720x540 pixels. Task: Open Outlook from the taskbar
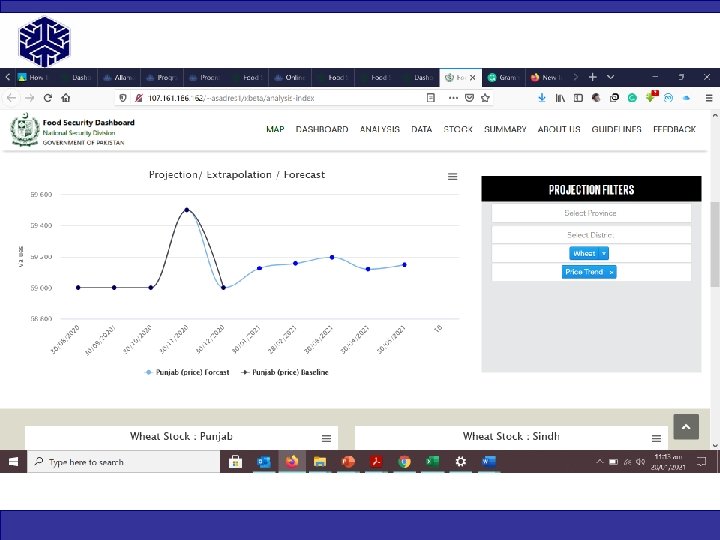coord(264,461)
